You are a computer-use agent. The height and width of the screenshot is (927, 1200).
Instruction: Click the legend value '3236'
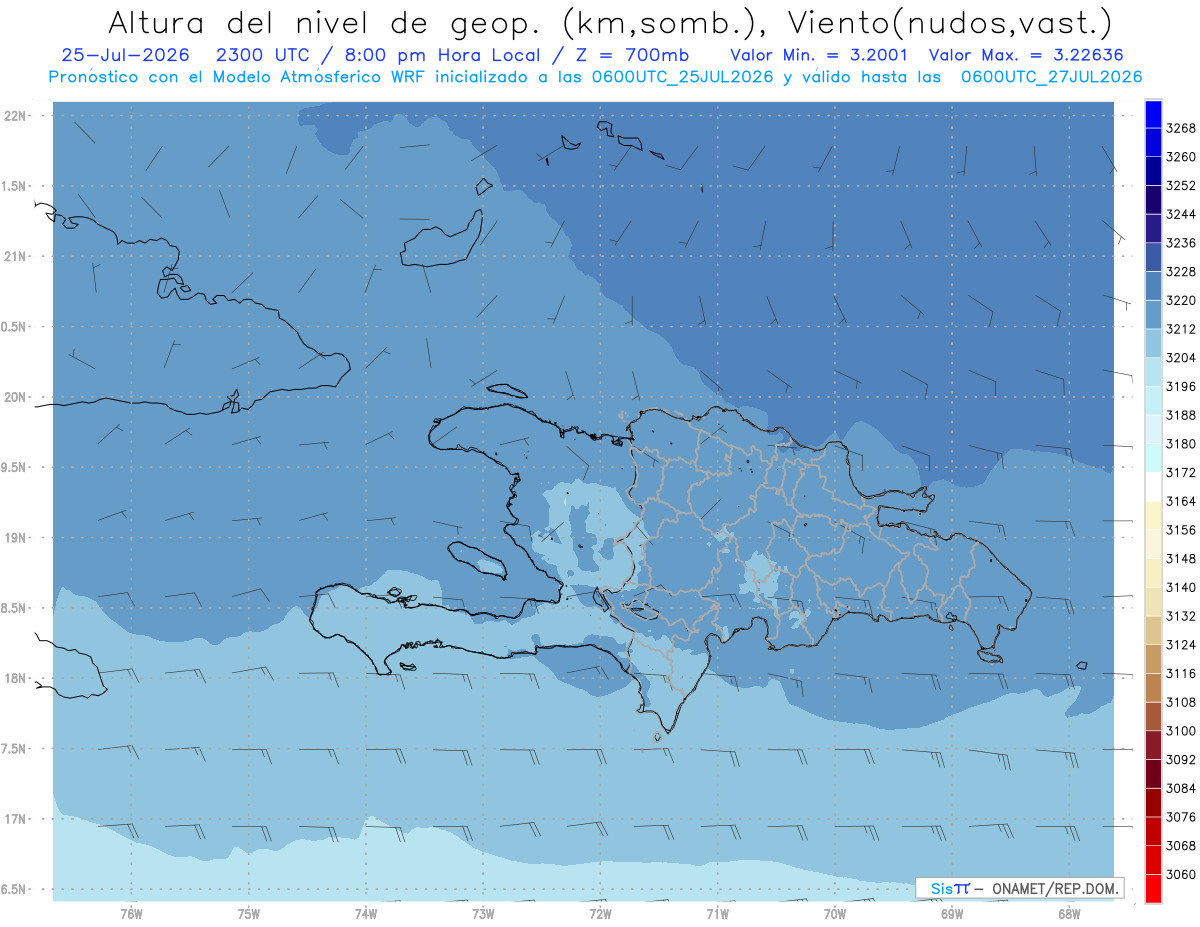[x=1181, y=243]
